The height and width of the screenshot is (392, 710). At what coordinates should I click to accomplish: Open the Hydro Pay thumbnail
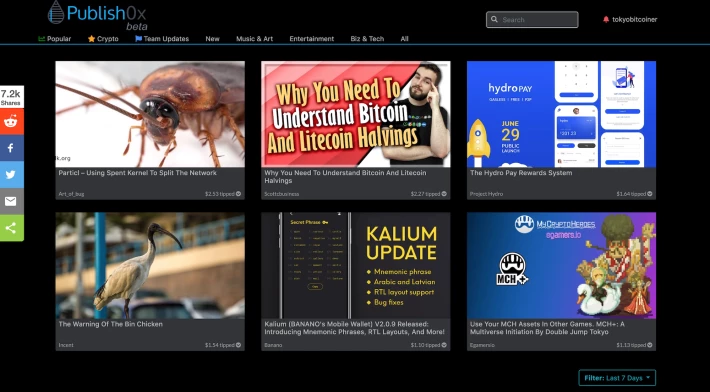(561, 114)
